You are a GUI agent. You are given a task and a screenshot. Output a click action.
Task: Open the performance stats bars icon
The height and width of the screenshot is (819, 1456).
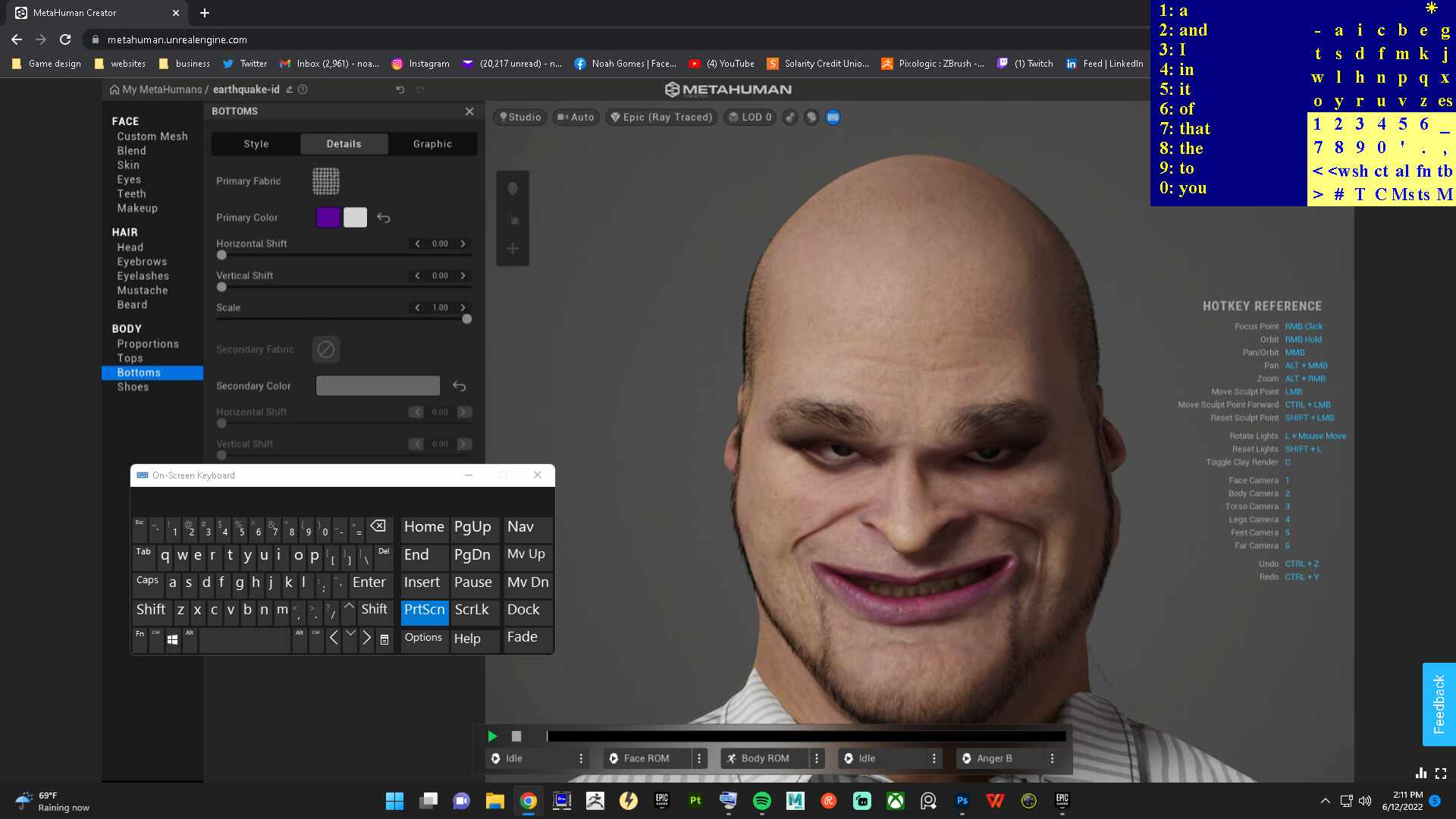(x=1421, y=773)
